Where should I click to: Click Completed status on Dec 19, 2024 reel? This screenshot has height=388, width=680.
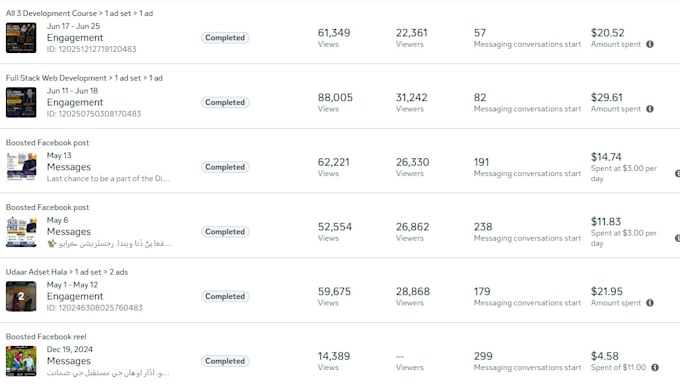tap(225, 361)
